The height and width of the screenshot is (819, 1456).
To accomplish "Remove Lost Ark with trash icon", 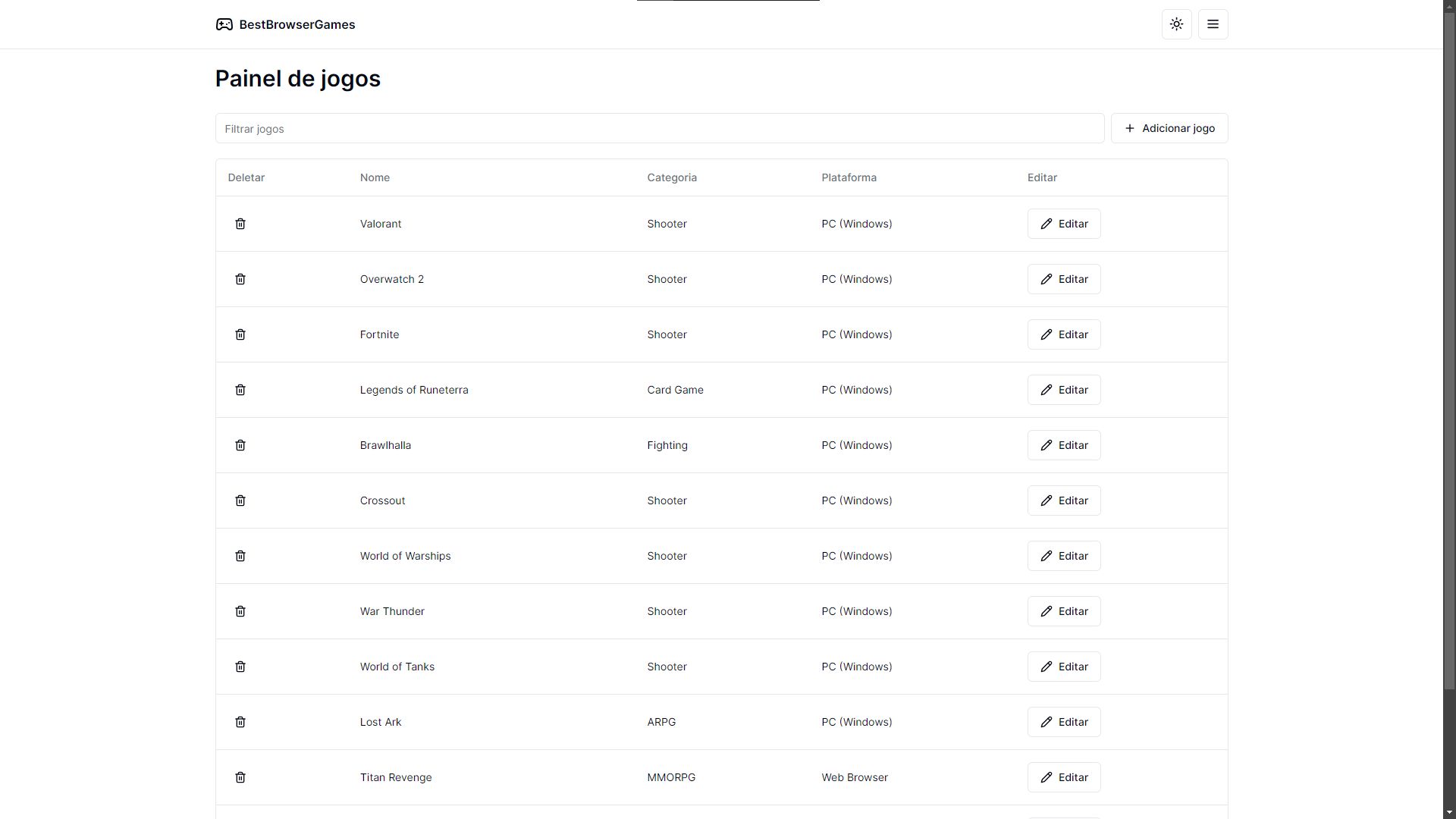I will (240, 722).
